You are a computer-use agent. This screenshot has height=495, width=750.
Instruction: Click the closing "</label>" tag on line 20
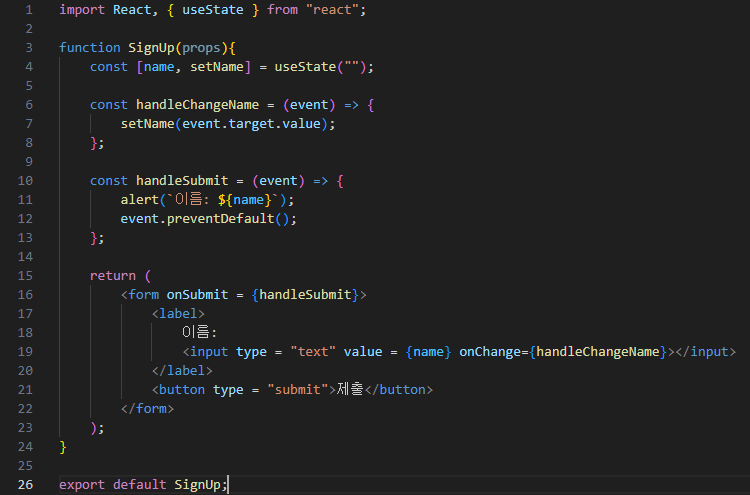[x=182, y=371]
